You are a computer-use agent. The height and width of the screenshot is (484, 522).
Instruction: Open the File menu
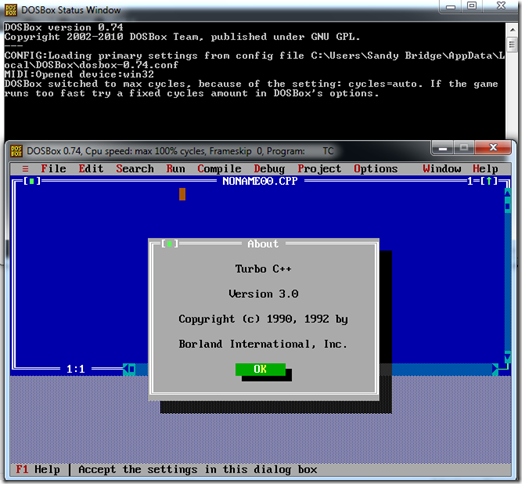53,169
